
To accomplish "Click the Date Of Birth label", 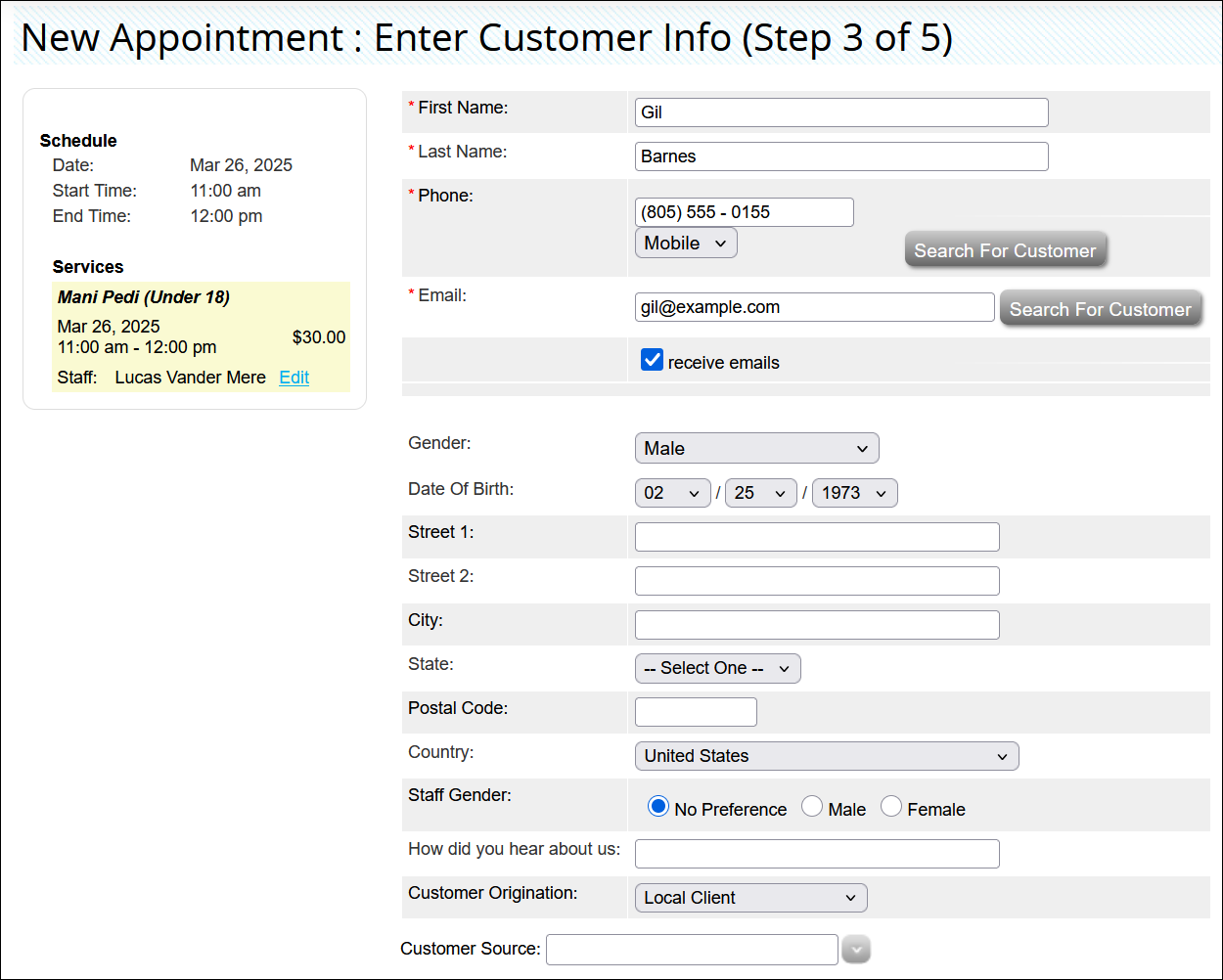I will pyautogui.click(x=461, y=489).
